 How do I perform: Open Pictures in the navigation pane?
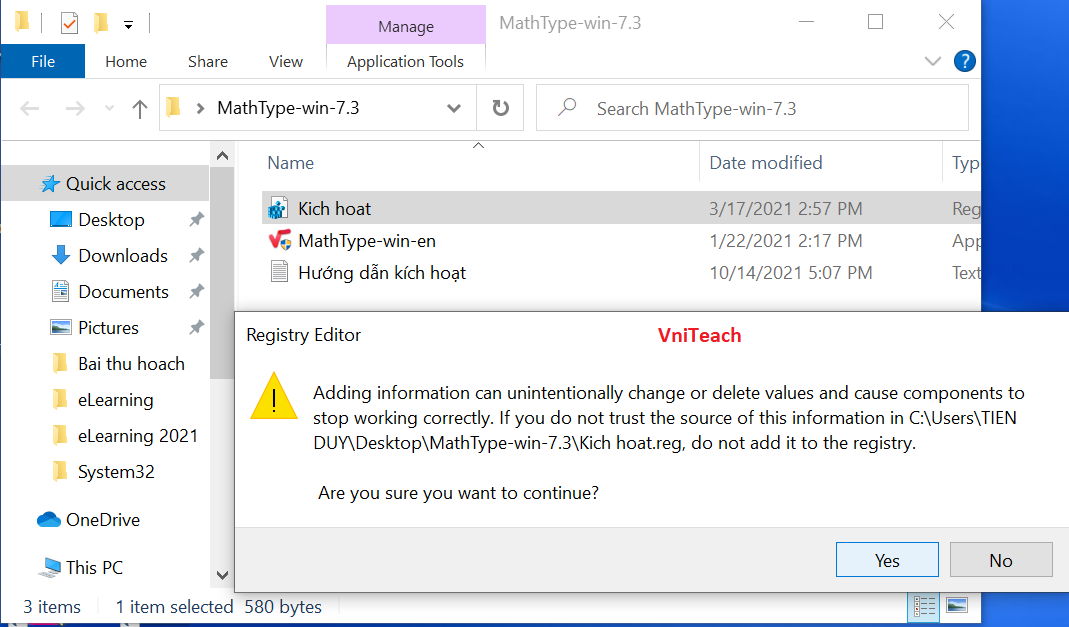(108, 328)
